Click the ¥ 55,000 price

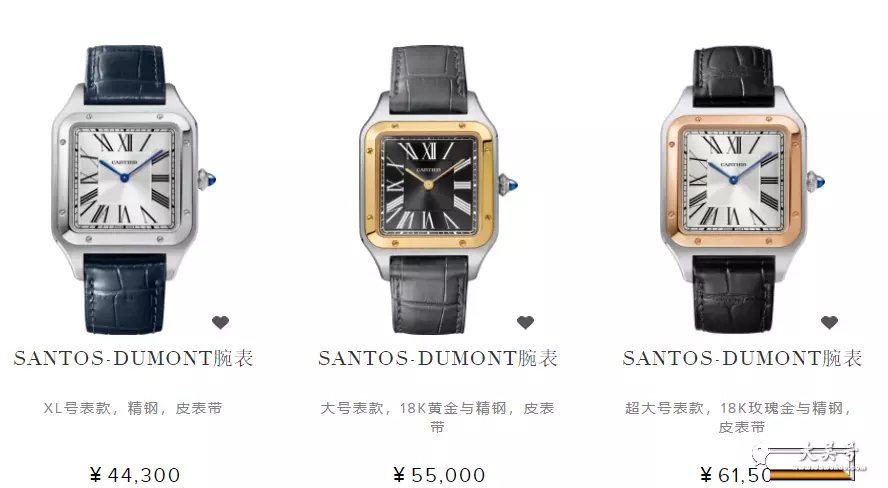click(x=439, y=475)
